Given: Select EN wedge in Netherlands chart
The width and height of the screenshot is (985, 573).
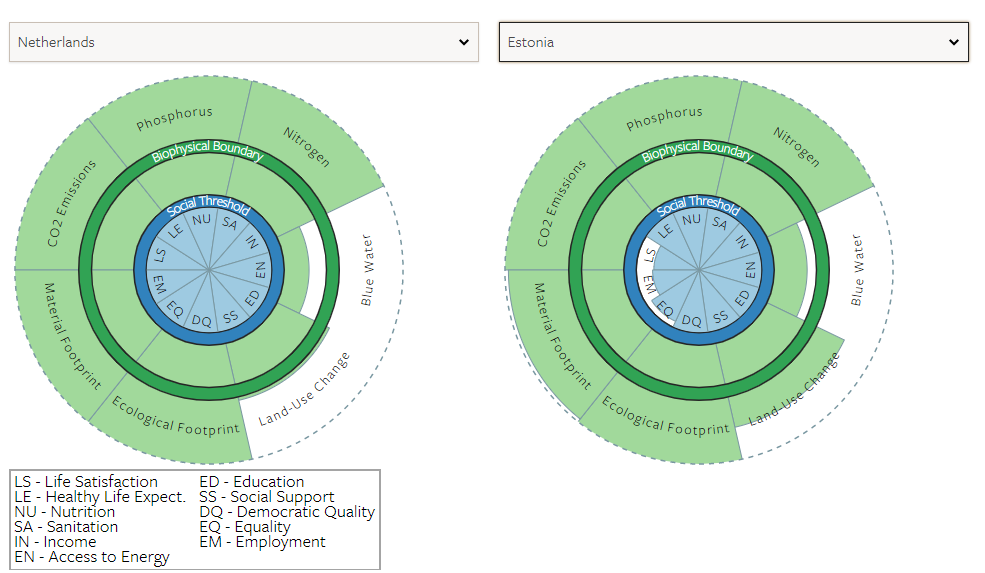Looking at the screenshot, I should point(260,270).
